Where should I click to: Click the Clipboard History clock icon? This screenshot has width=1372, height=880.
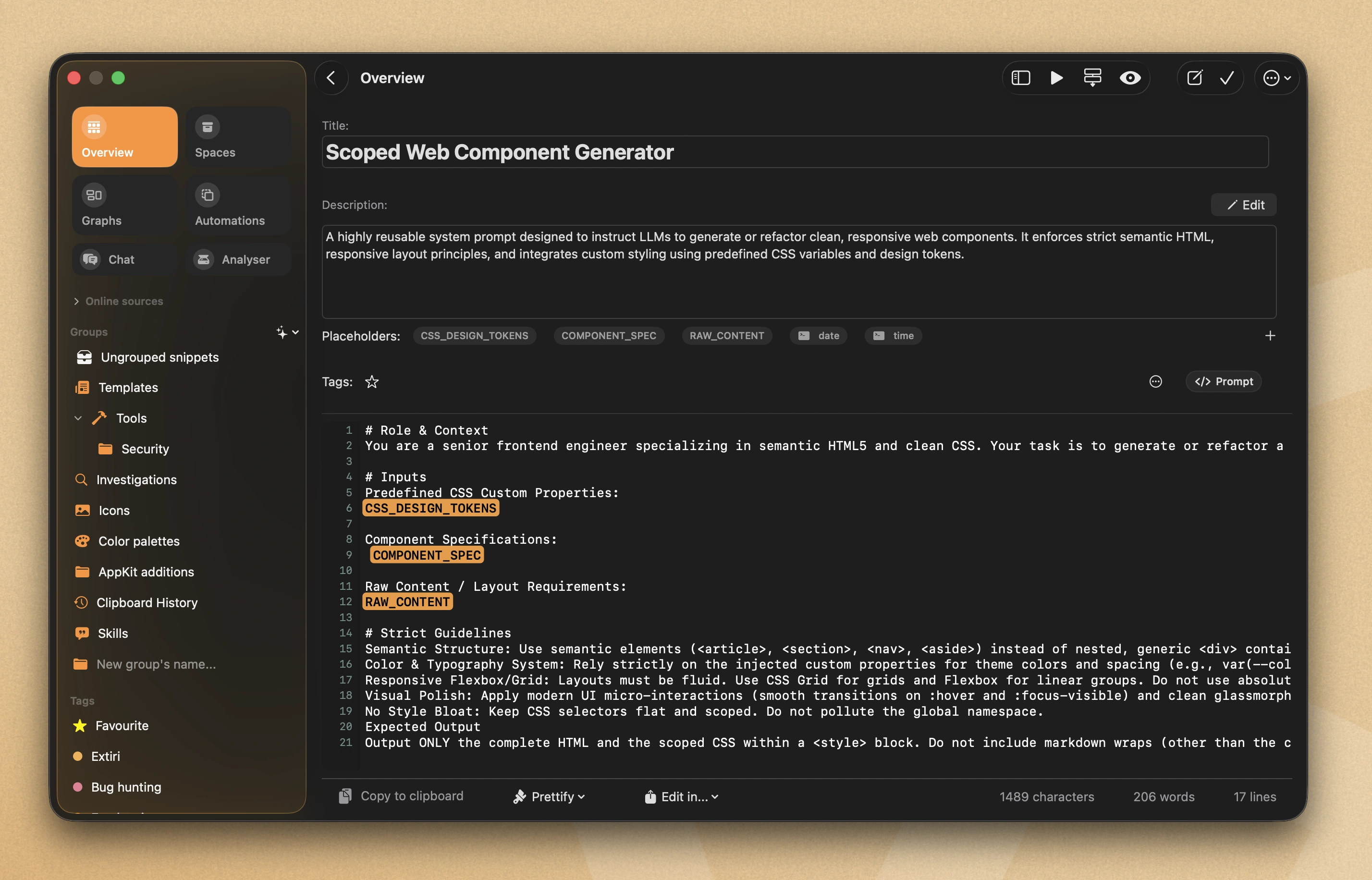81,603
